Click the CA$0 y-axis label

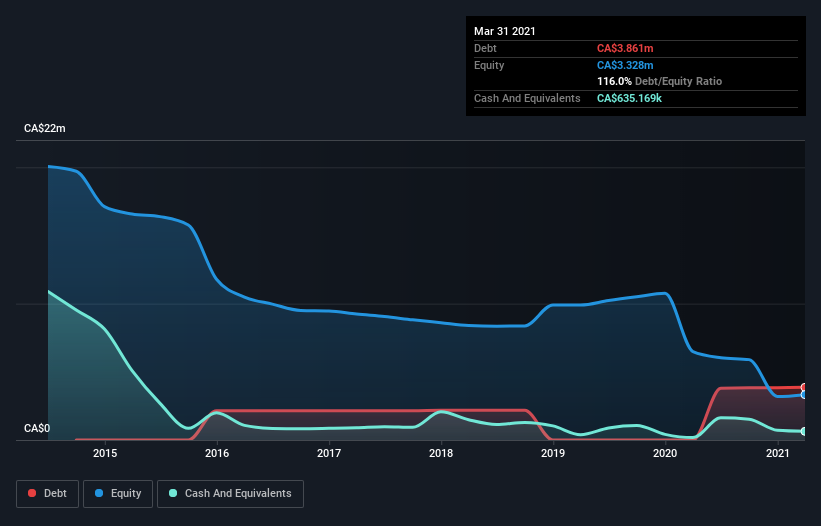point(37,428)
